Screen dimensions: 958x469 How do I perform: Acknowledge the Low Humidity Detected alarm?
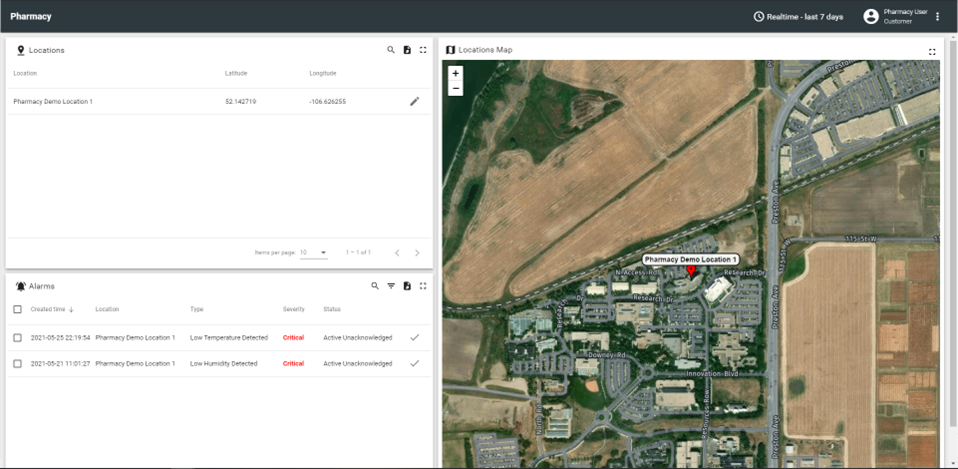point(415,363)
